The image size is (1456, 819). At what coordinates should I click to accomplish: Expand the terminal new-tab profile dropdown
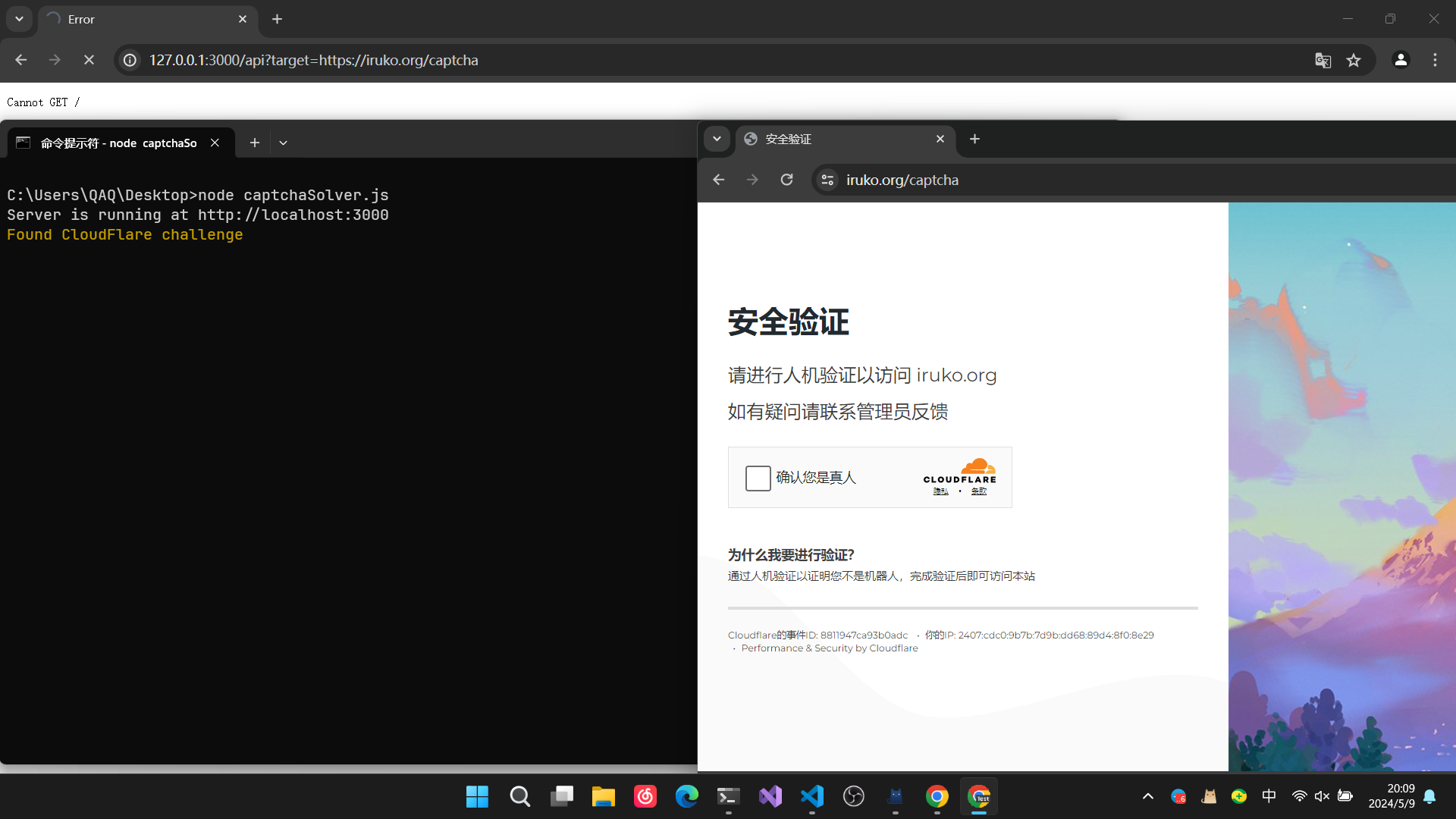[x=283, y=143]
